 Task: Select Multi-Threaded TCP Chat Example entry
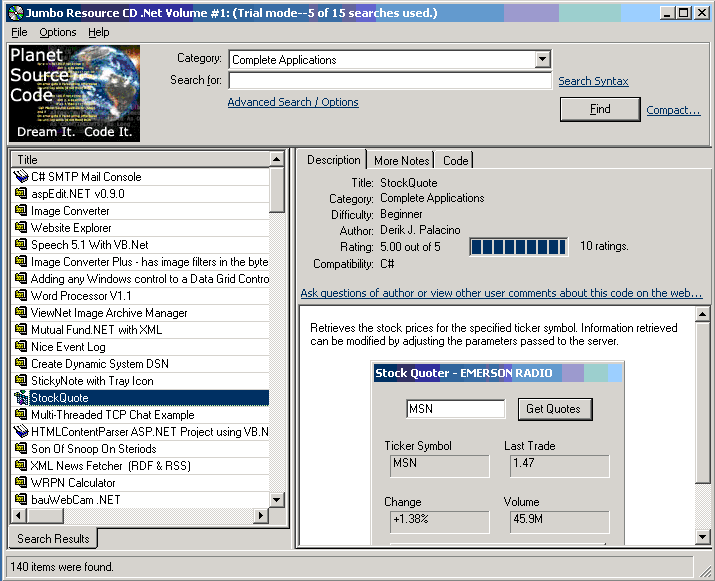[140, 415]
